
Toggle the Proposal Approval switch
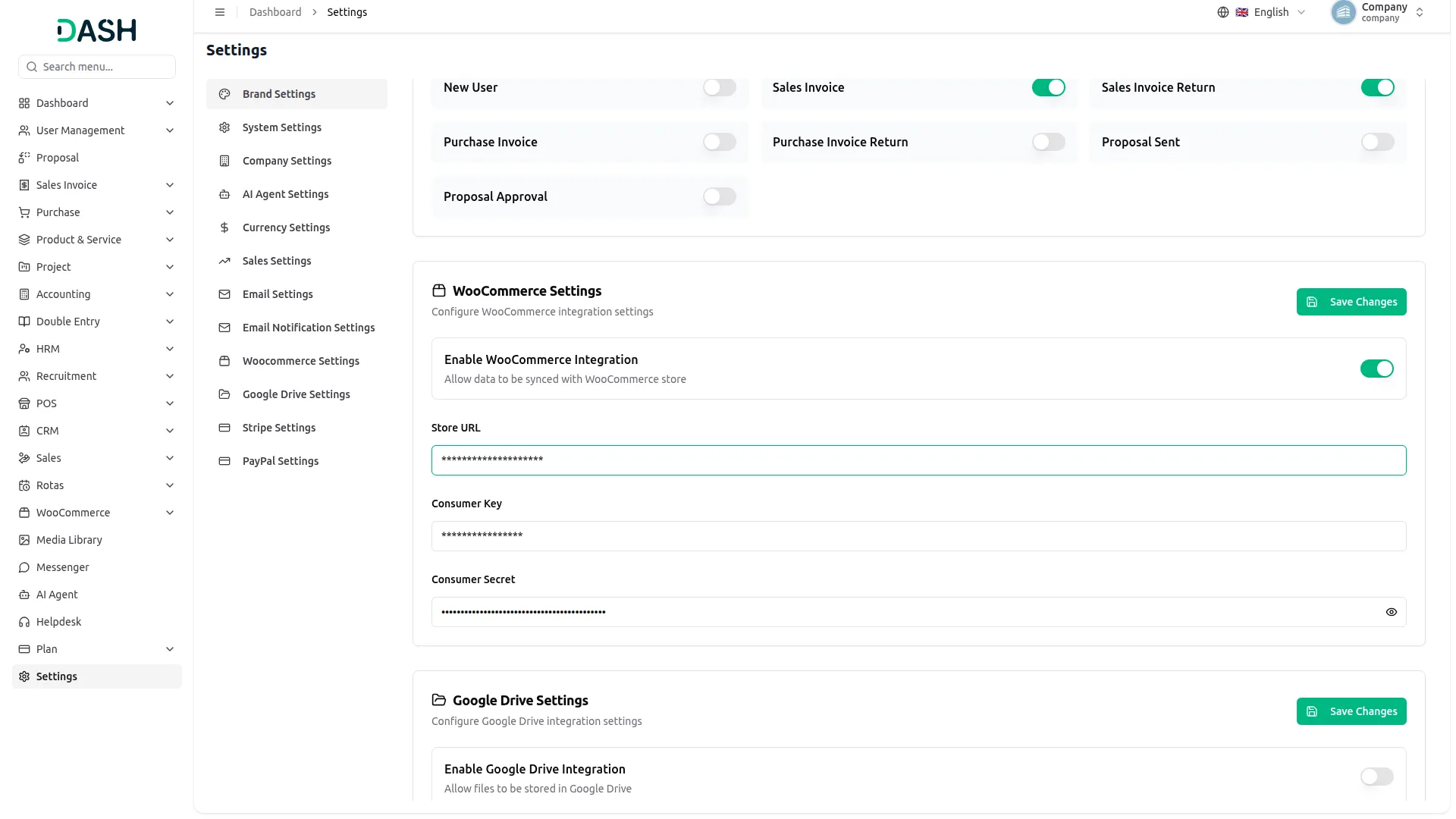(x=719, y=196)
